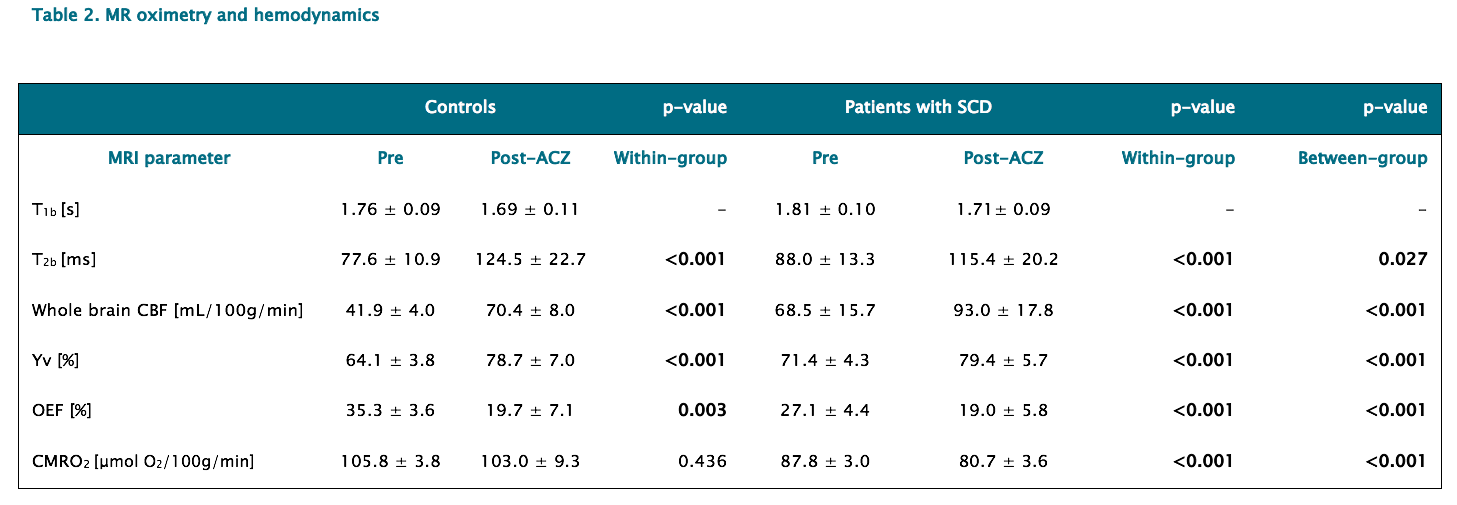Click the 0.027 between-group p-value

[x=1402, y=259]
